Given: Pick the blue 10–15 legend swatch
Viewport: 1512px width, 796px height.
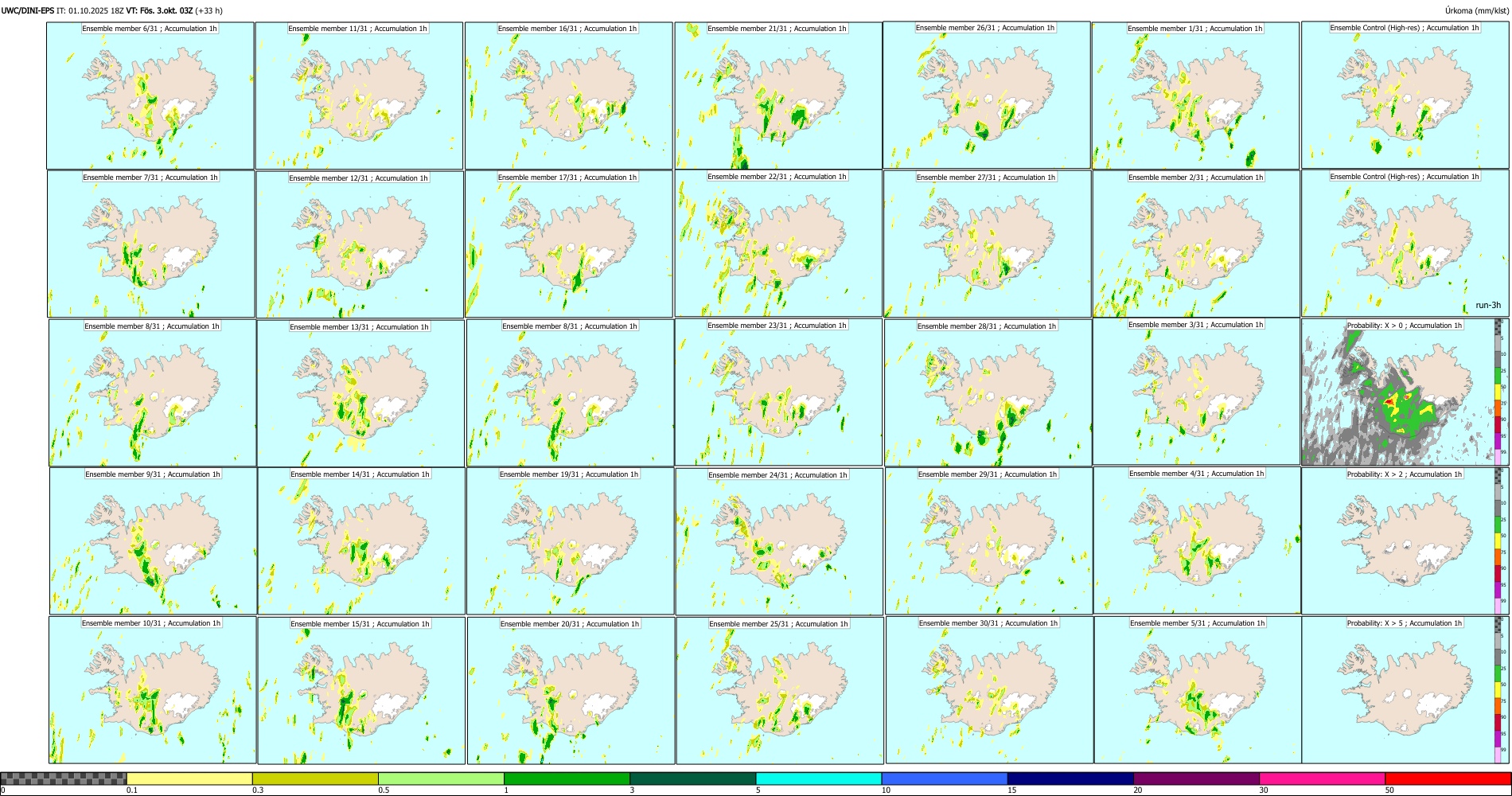Looking at the screenshot, I should click(945, 778).
